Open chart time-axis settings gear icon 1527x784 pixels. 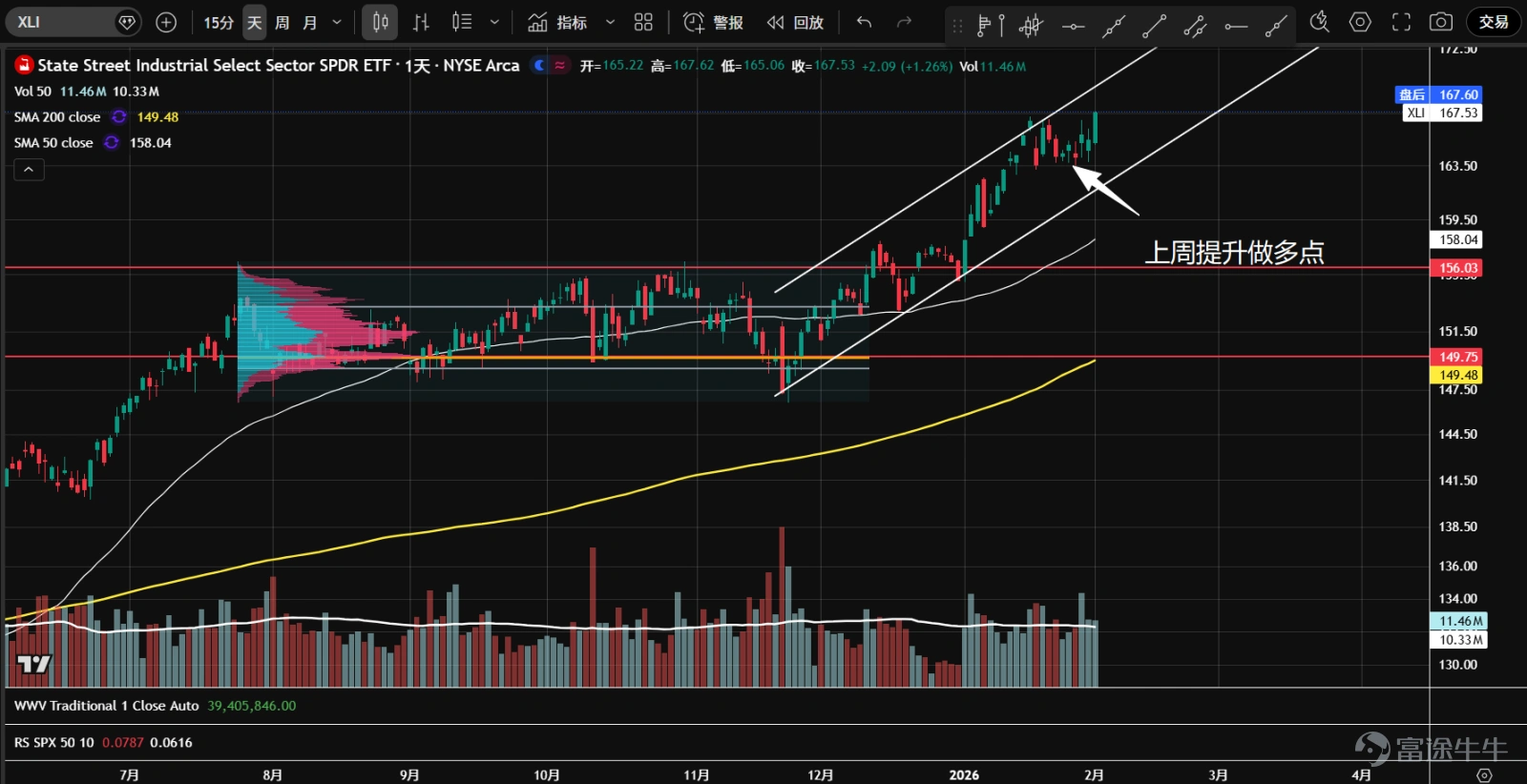pos(1484,774)
